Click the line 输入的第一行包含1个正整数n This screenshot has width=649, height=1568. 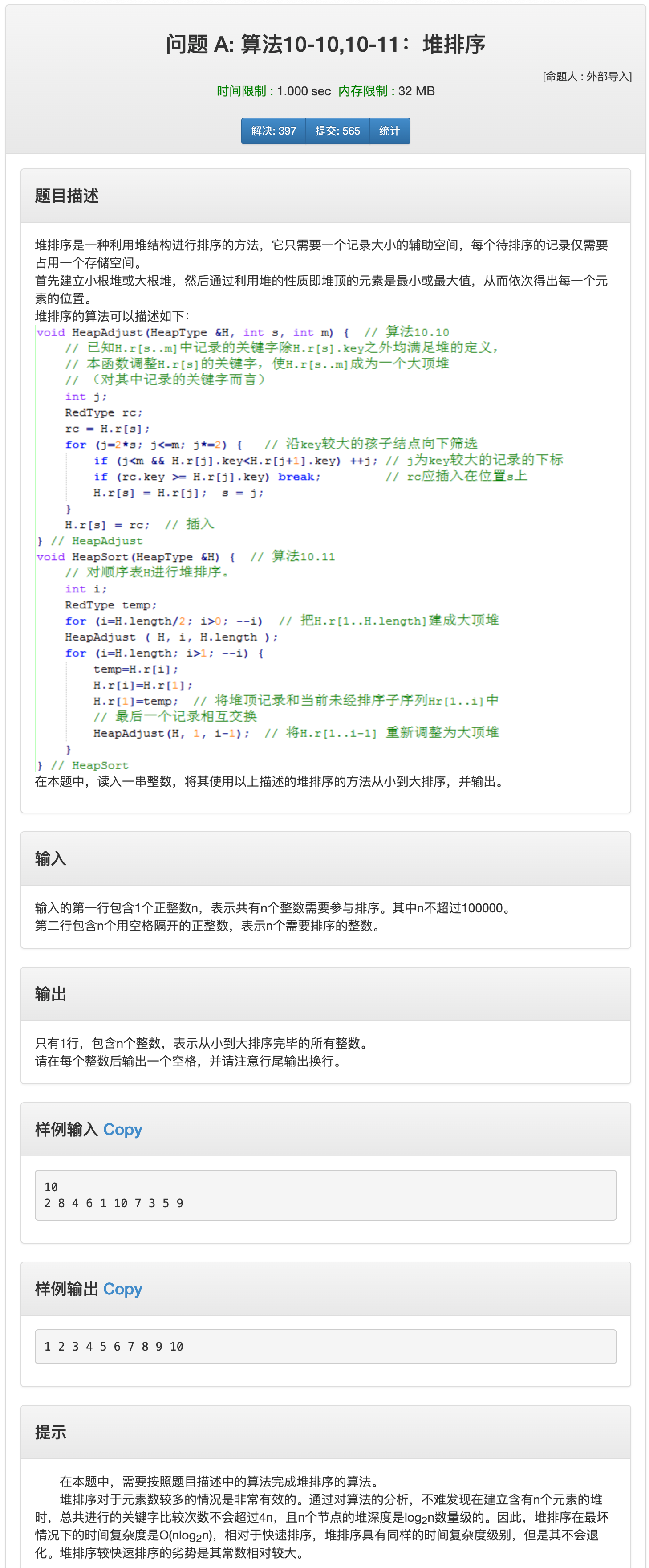tap(274, 908)
